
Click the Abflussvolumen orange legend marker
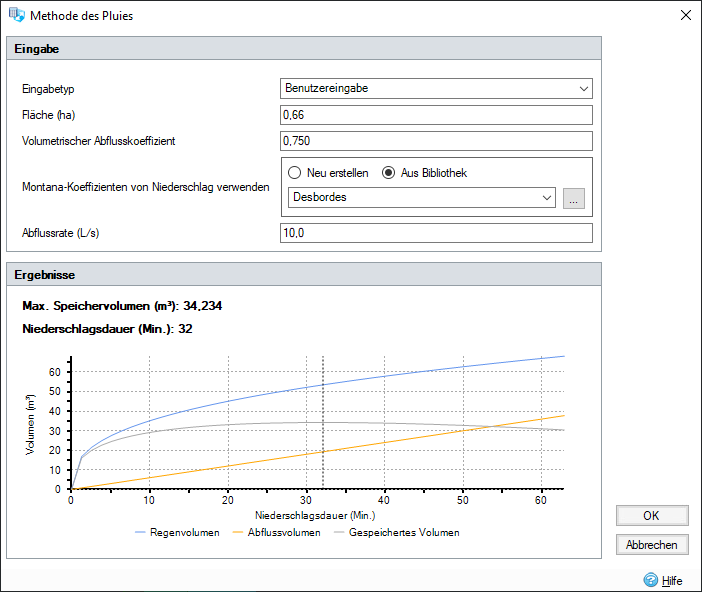[x=238, y=532]
